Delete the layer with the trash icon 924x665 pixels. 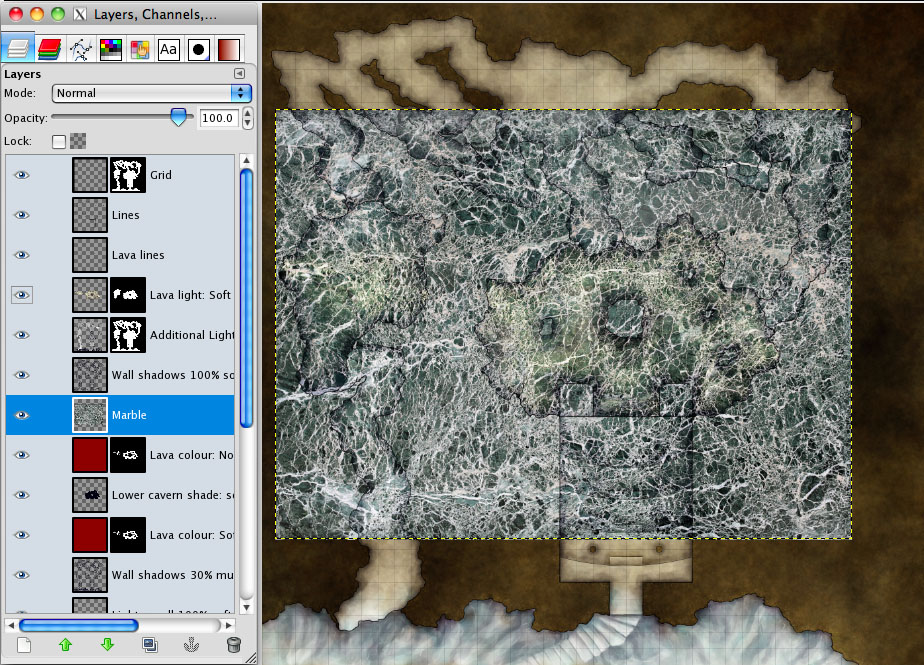[x=233, y=645]
